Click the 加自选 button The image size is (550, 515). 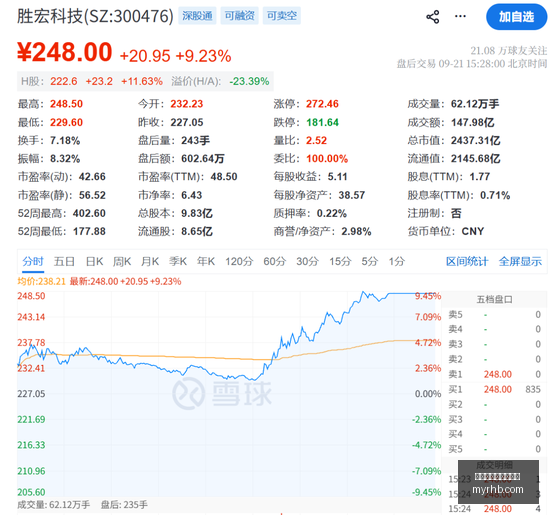[x=516, y=16]
